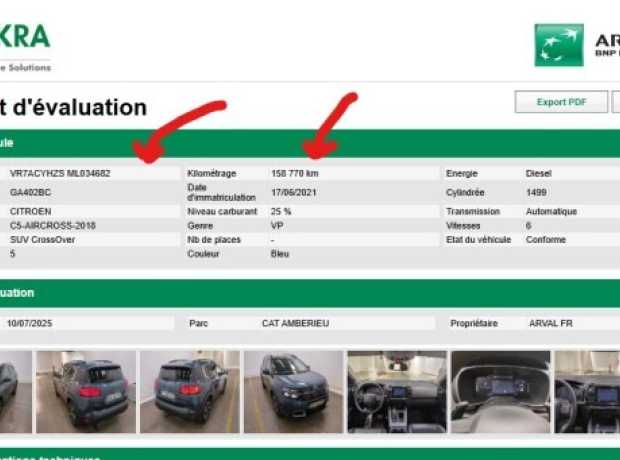This screenshot has width=620, height=460.
Task: Select Transmission value Automatique
Action: [x=551, y=212]
